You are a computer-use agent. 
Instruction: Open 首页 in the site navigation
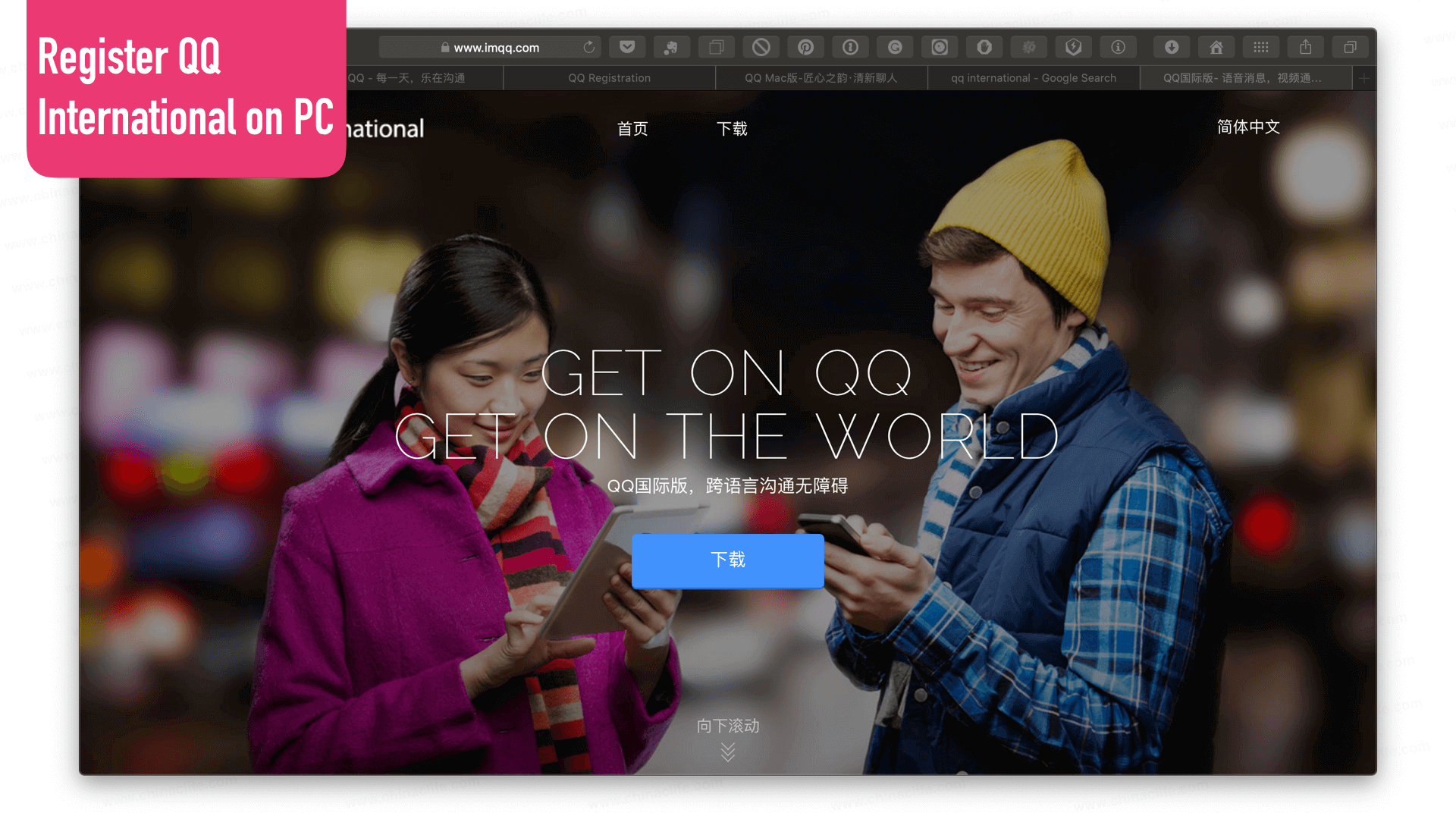(632, 129)
